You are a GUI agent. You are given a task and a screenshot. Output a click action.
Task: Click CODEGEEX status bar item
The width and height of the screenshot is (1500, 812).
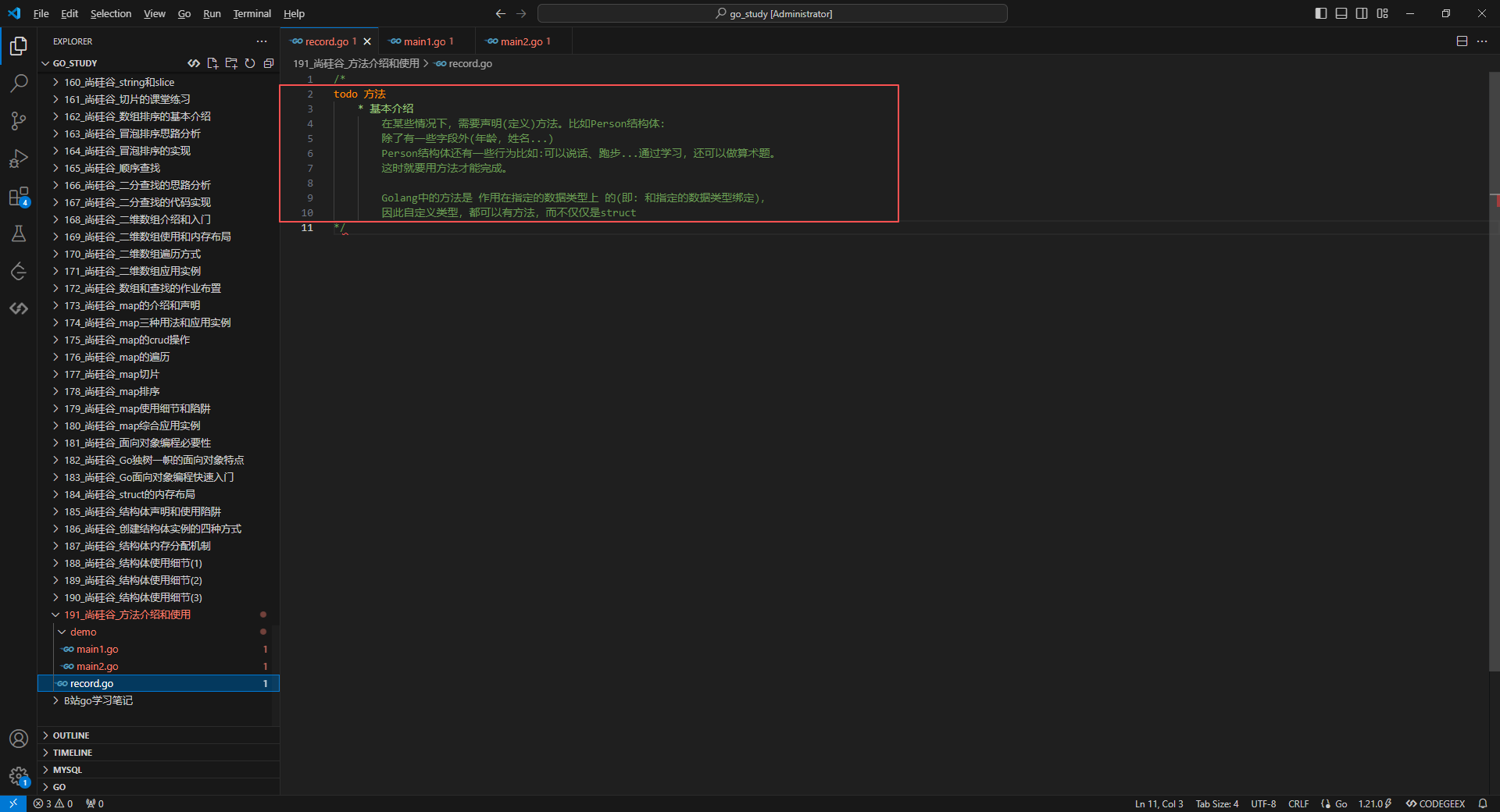click(x=1435, y=803)
